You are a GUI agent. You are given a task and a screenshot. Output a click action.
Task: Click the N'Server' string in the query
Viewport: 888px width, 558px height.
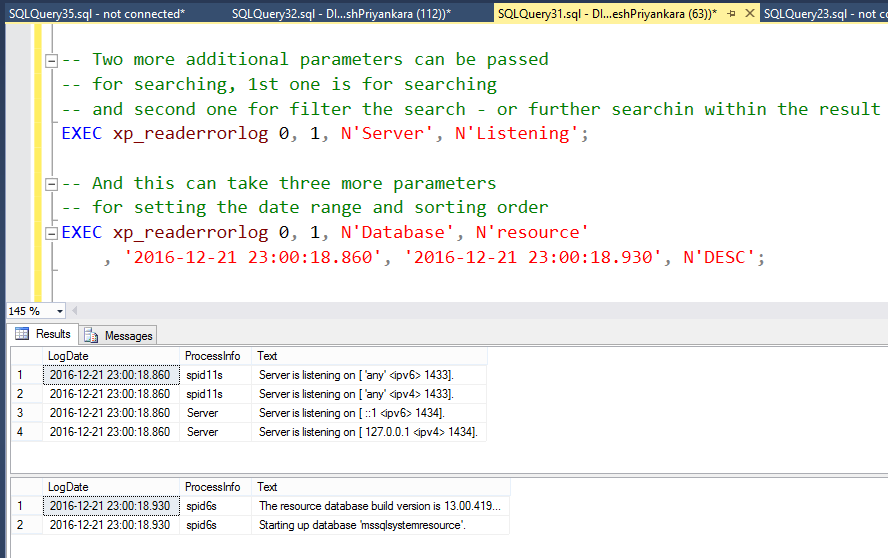coord(387,134)
